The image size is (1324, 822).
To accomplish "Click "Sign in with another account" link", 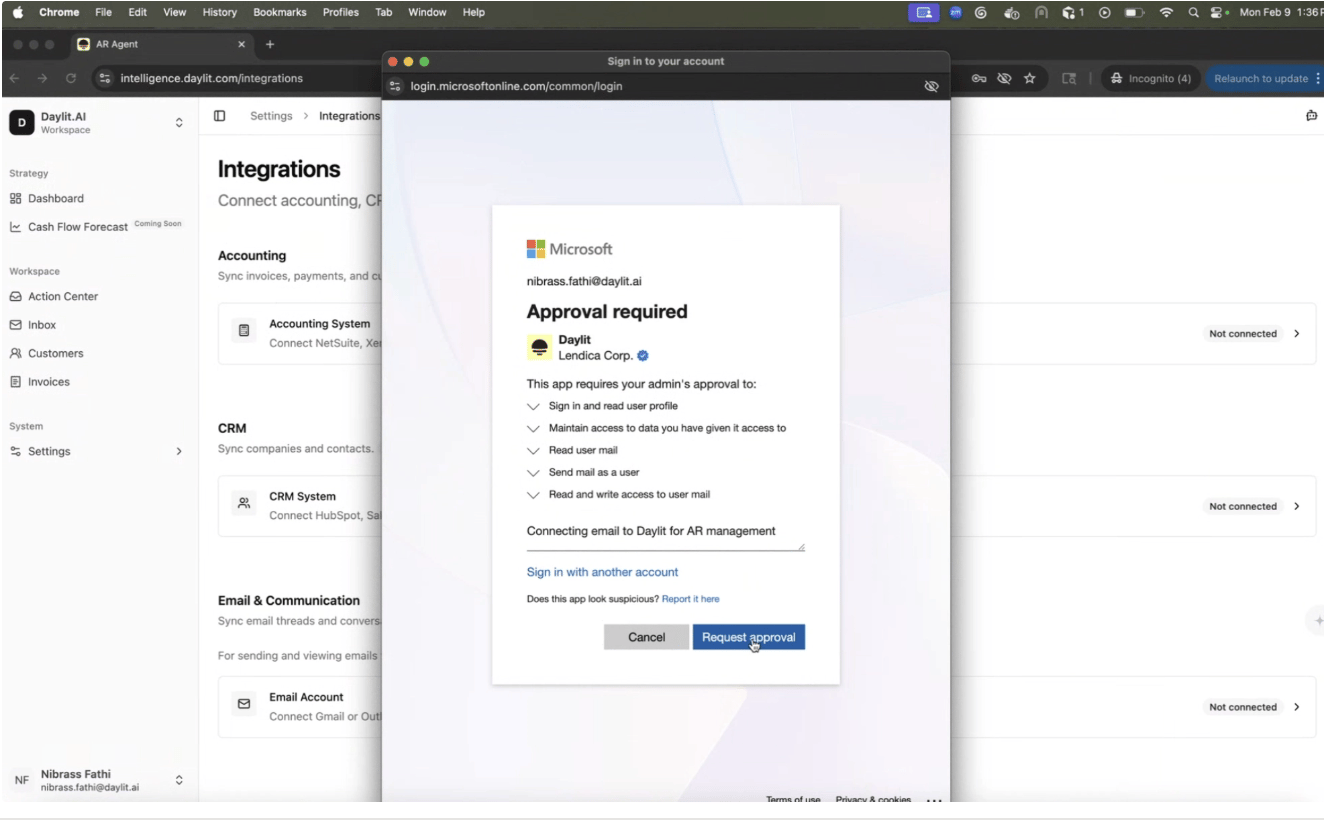I will click(602, 572).
